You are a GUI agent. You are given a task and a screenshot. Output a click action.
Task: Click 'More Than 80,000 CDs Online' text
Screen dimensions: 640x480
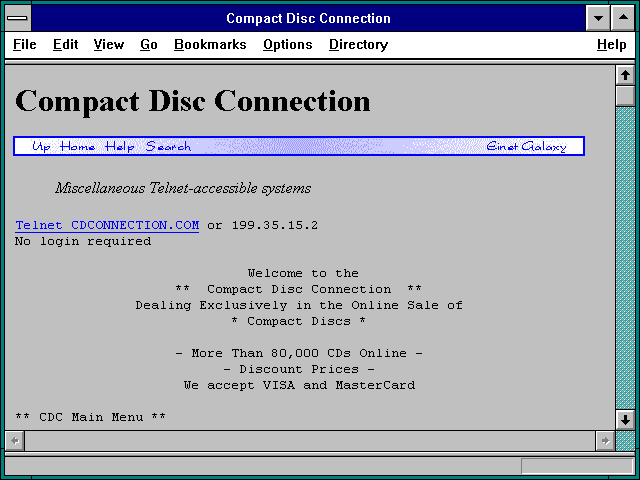pos(299,353)
